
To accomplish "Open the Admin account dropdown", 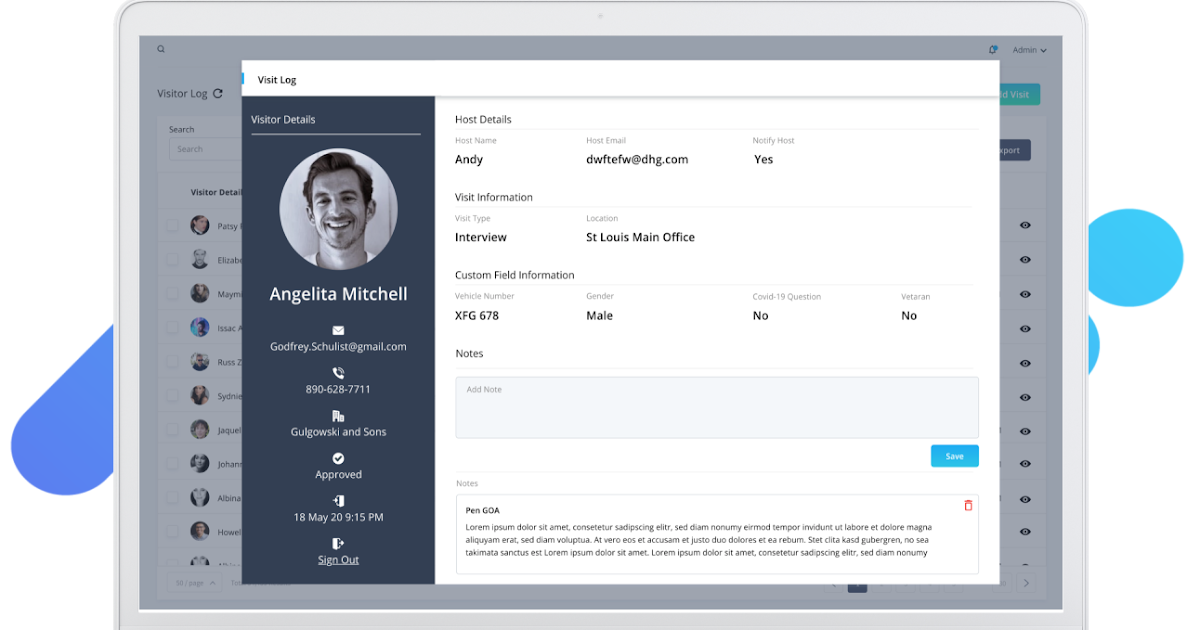I will (x=1027, y=49).
